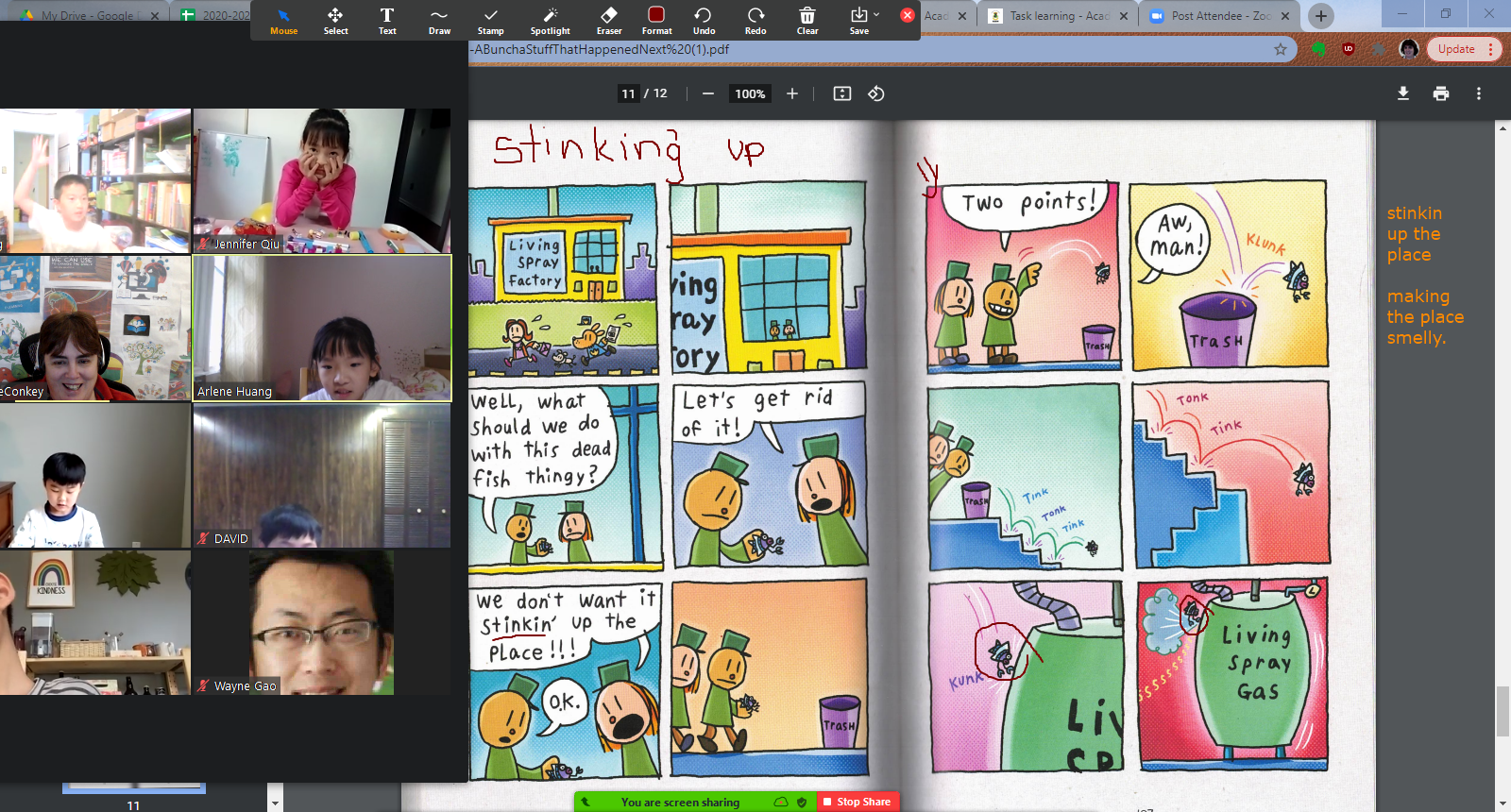Bookmark this page with star icon

[x=1281, y=49]
